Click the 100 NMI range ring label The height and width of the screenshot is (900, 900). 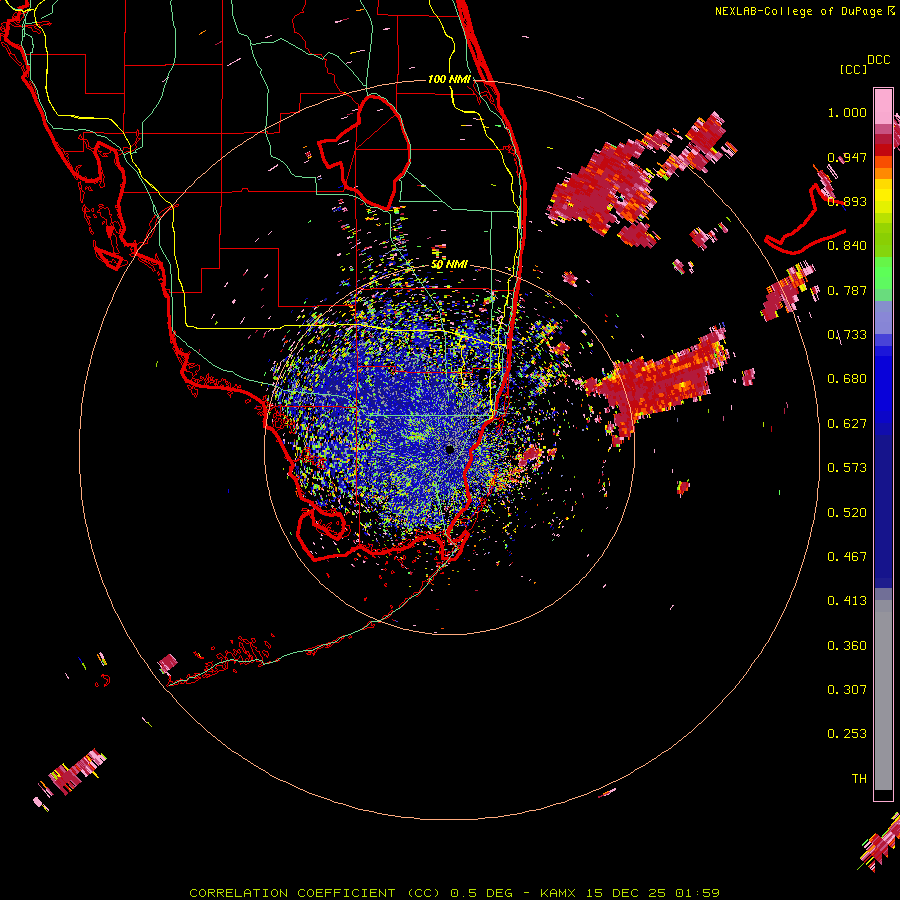coord(449,79)
